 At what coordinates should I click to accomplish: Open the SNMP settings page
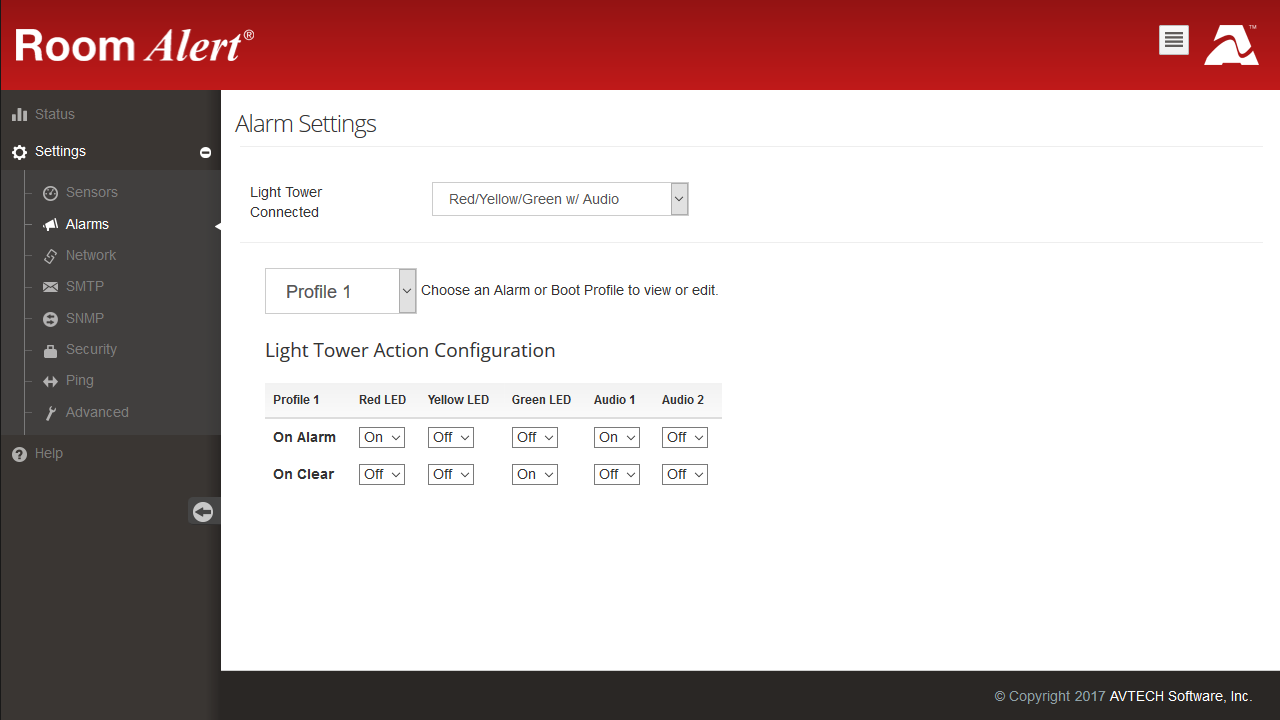coord(85,318)
